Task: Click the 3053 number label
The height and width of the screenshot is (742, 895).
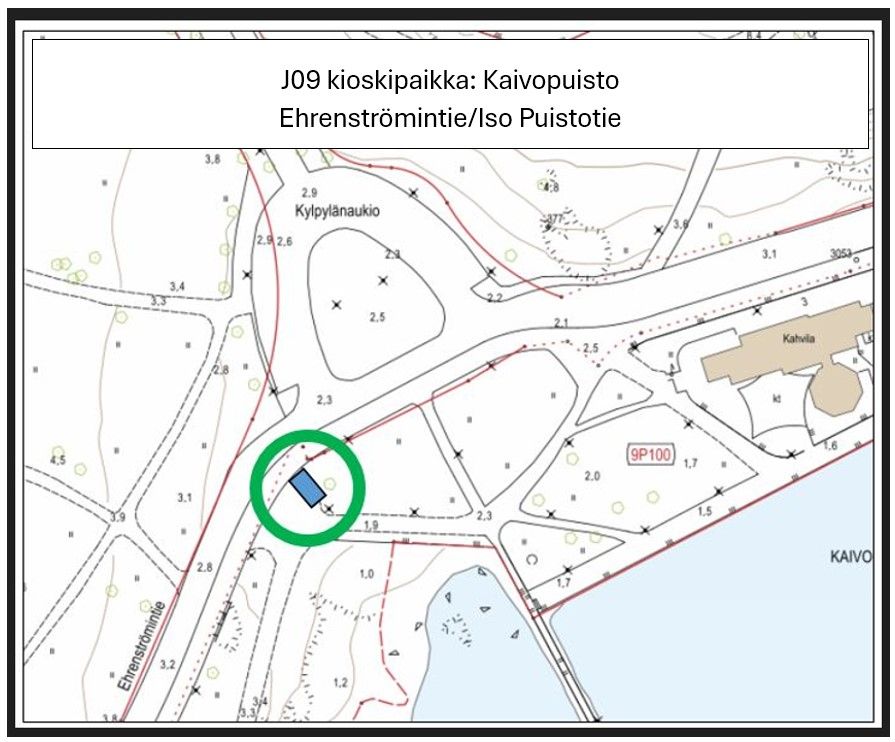Action: point(841,255)
